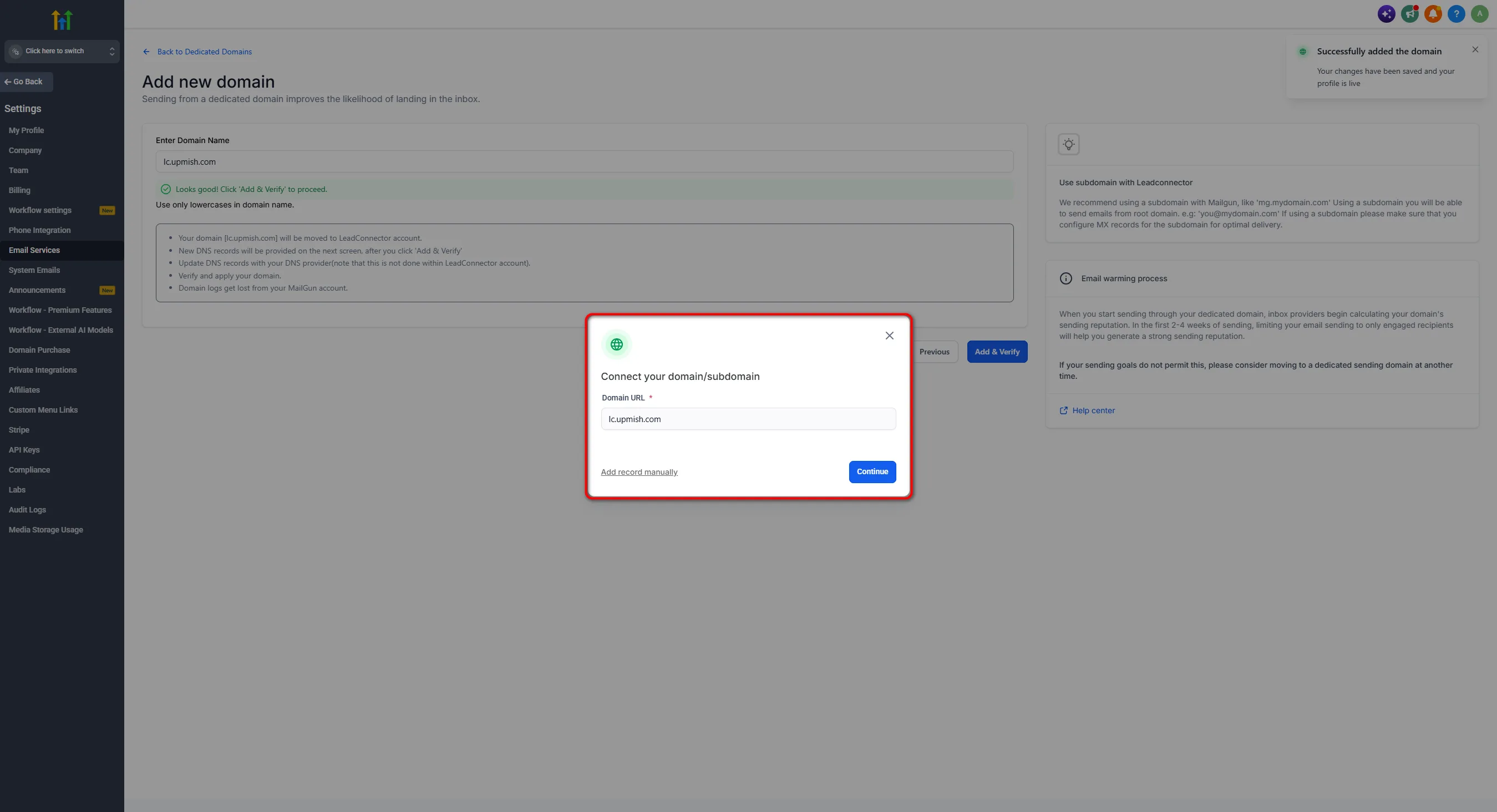Open Private Integrations

click(x=42, y=371)
